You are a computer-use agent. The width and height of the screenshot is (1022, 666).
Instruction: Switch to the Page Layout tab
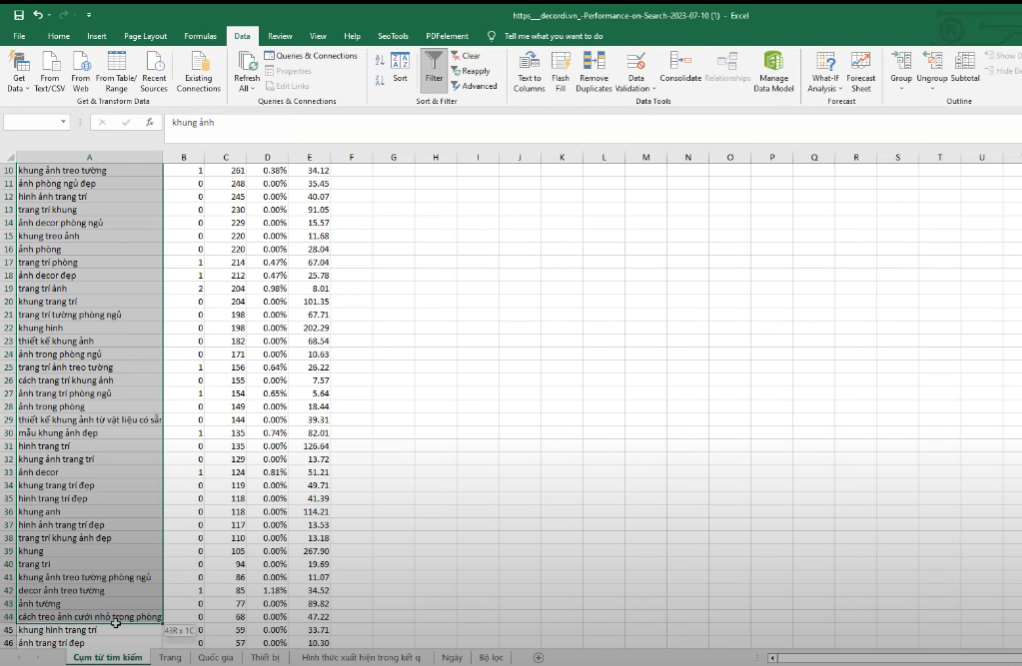click(x=145, y=36)
